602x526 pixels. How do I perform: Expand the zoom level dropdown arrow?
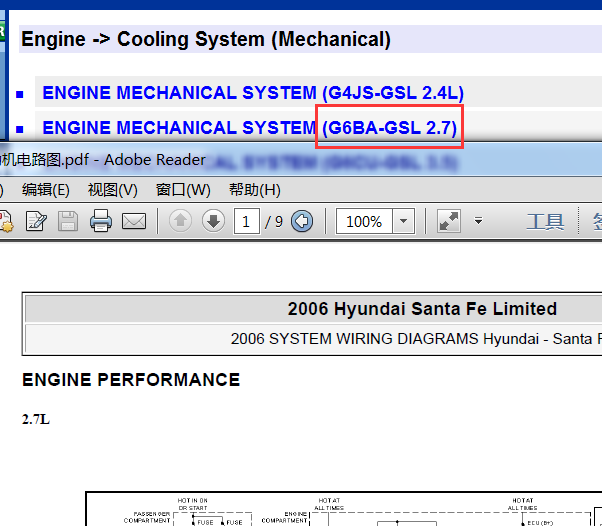404,221
